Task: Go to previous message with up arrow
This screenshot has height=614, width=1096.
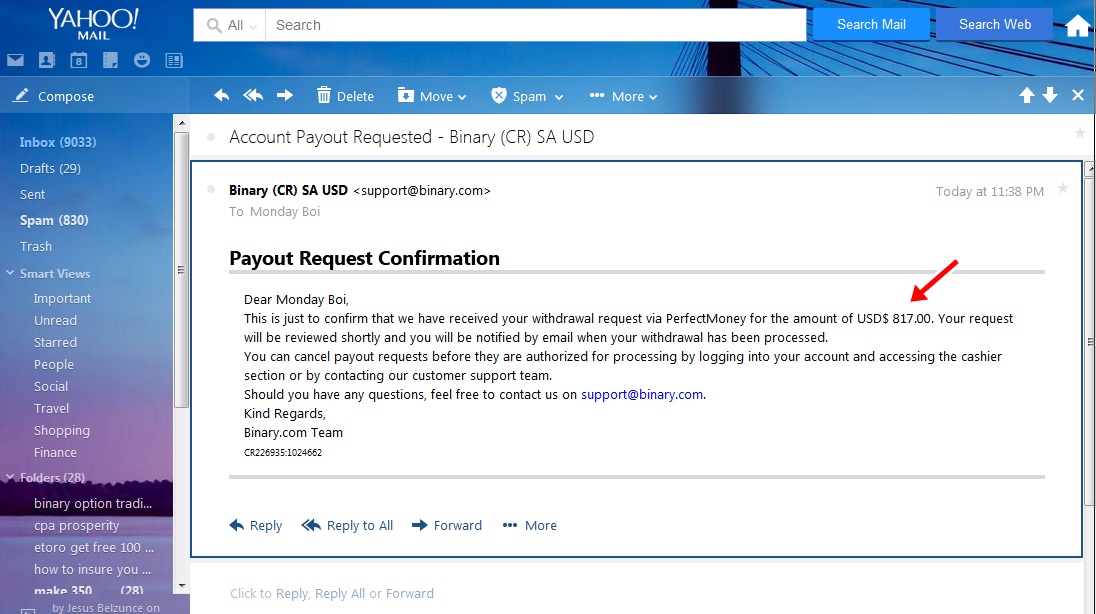Action: 1026,96
